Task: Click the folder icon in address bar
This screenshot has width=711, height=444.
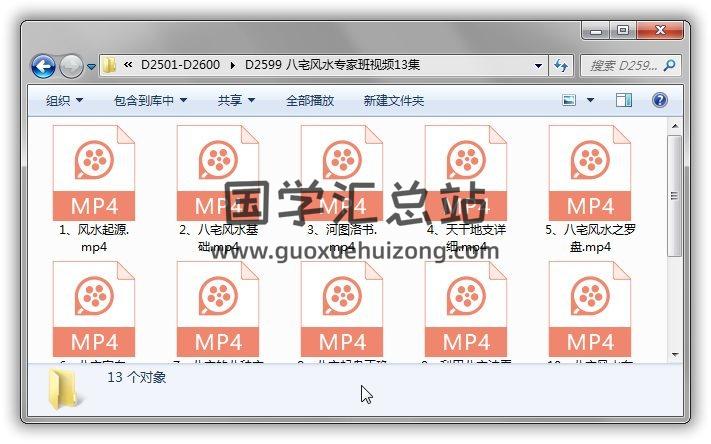Action: tap(109, 65)
